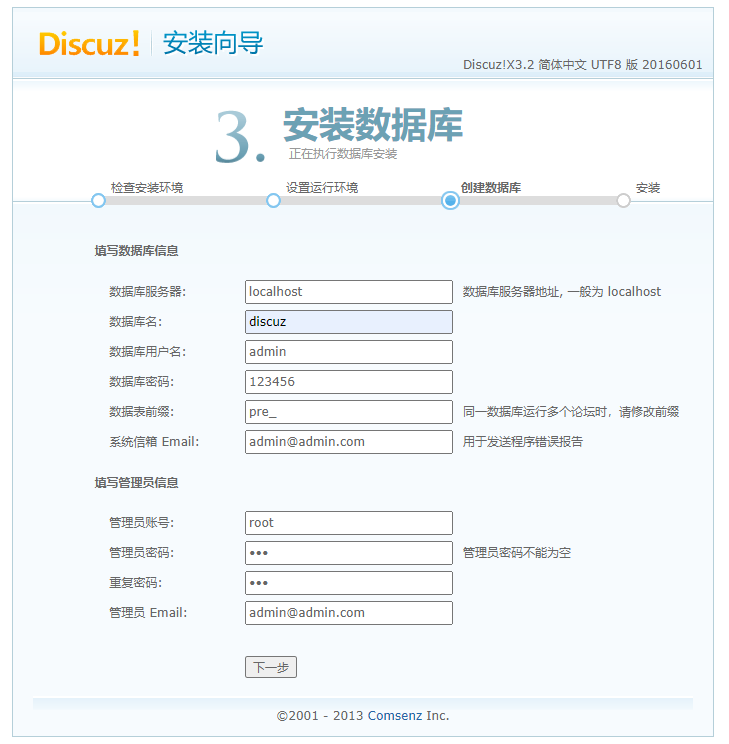Click the active 创建数据库 step circle
The width and height of the screenshot is (729, 744).
pyautogui.click(x=450, y=201)
